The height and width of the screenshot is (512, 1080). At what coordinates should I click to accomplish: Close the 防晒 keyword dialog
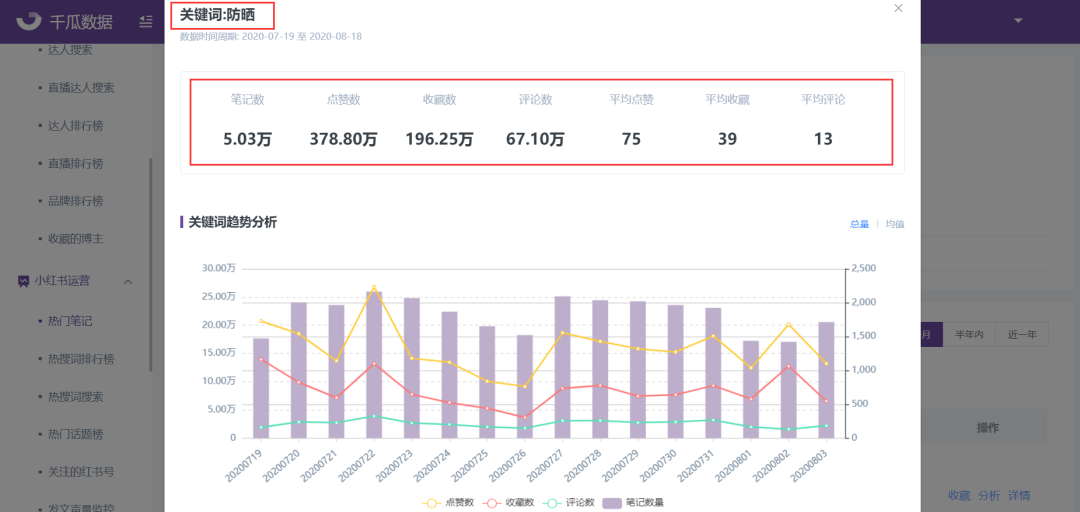click(898, 8)
